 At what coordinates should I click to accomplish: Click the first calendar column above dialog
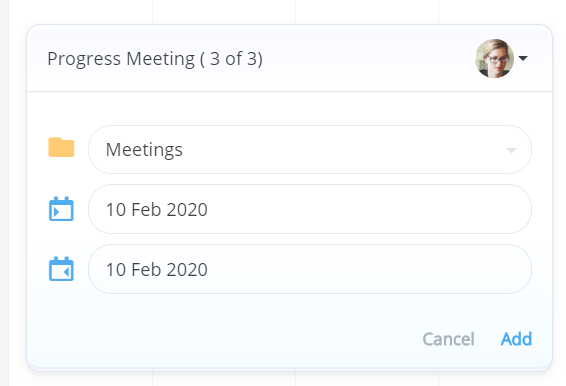click(80, 12)
